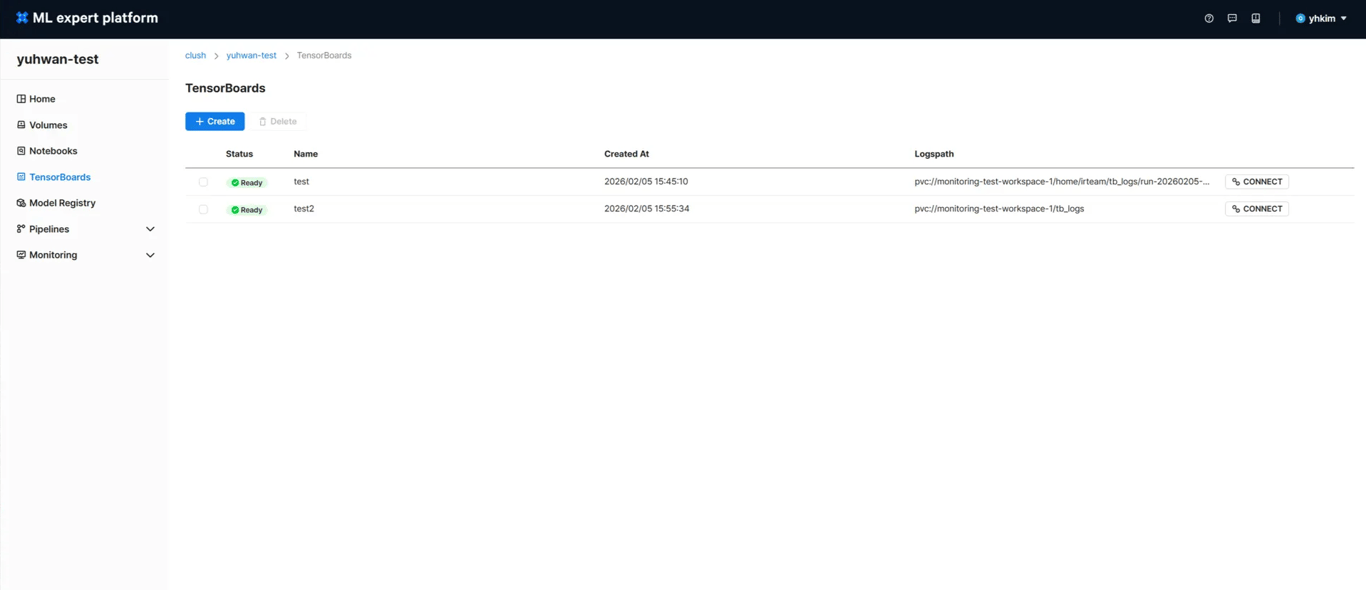Click the Notebooks sidebar icon
Image resolution: width=1366 pixels, height=590 pixels.
pyautogui.click(x=21, y=151)
